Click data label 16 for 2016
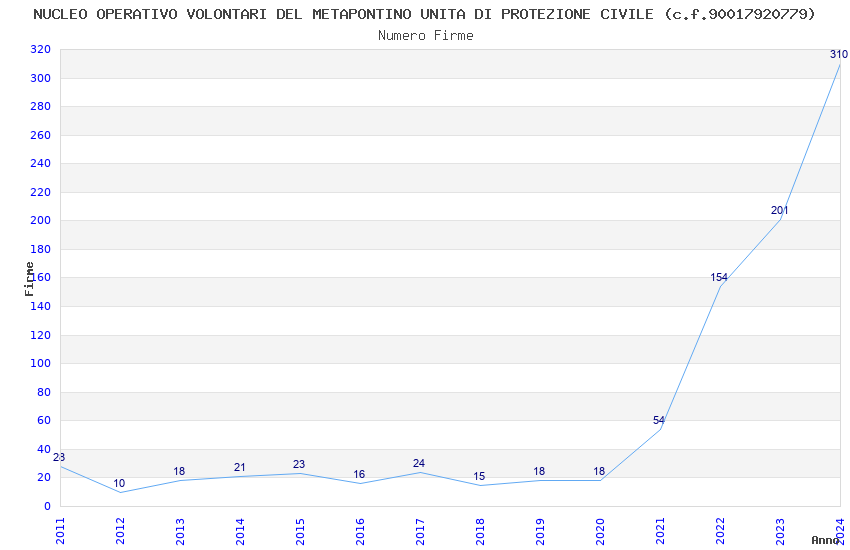 point(359,475)
